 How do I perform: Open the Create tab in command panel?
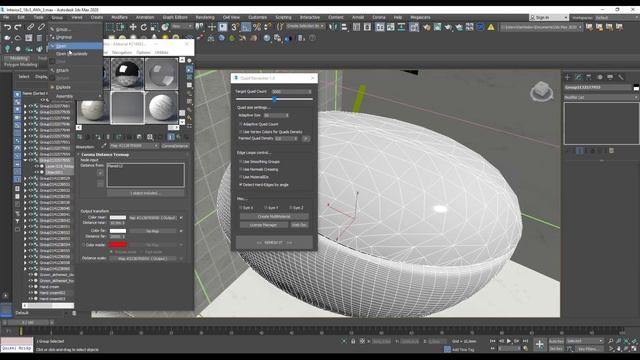568,77
